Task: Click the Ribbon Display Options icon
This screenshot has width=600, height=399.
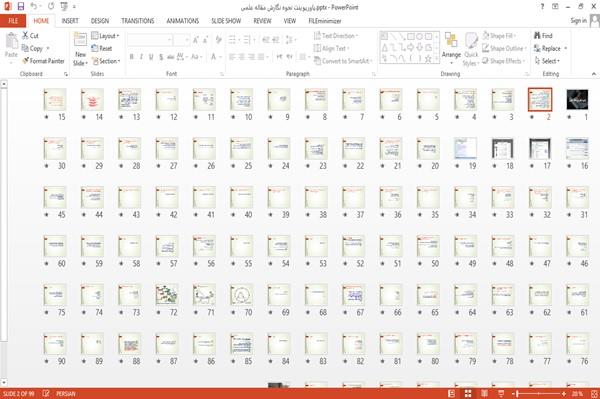Action: click(555, 7)
